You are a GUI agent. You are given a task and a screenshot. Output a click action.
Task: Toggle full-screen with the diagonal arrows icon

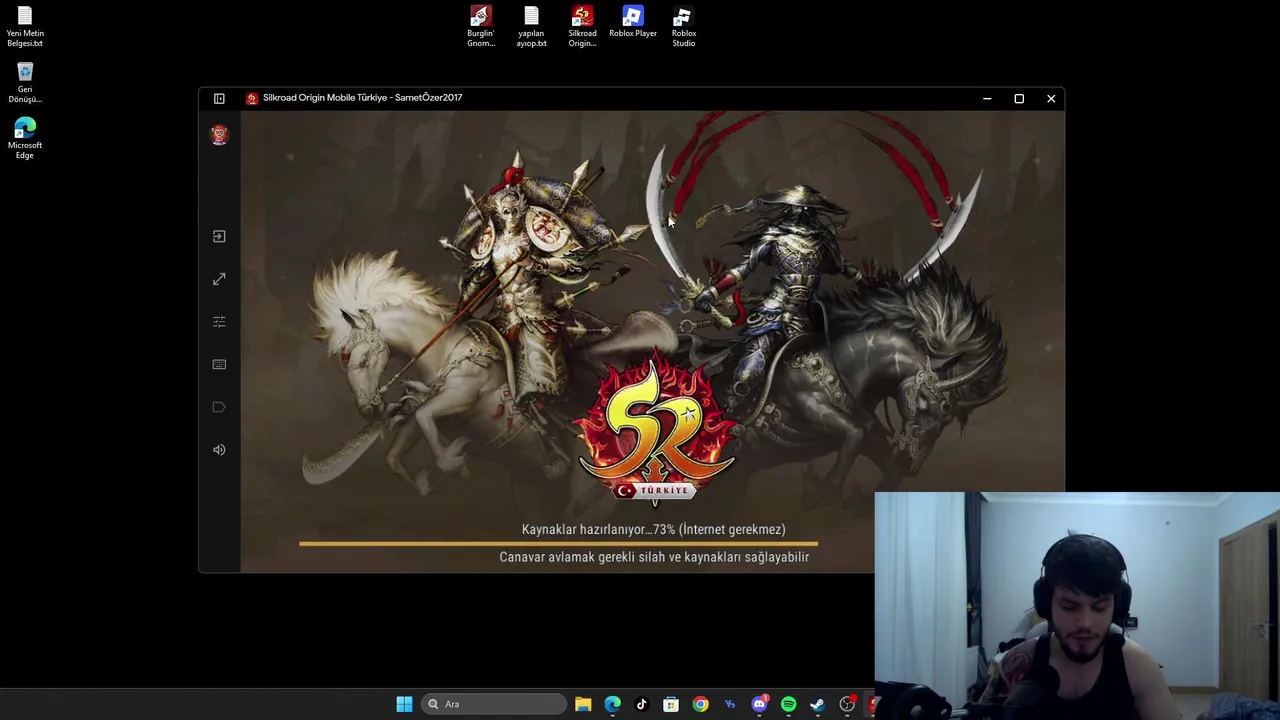tap(219, 279)
